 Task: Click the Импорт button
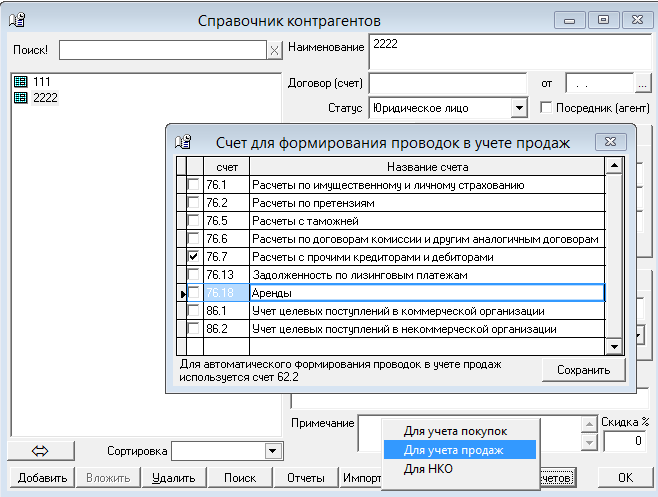coord(361,478)
